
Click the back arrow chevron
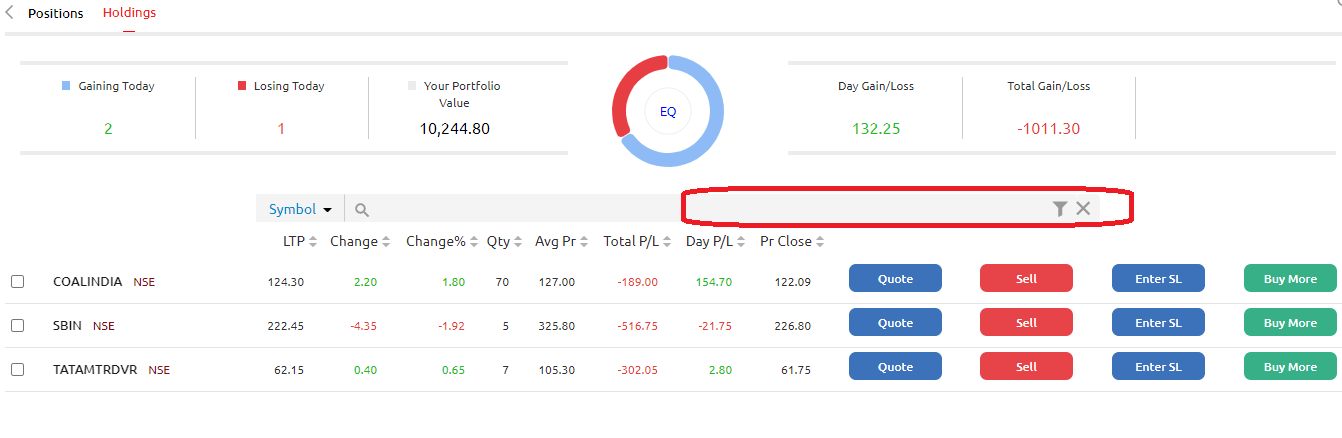pyautogui.click(x=9, y=13)
